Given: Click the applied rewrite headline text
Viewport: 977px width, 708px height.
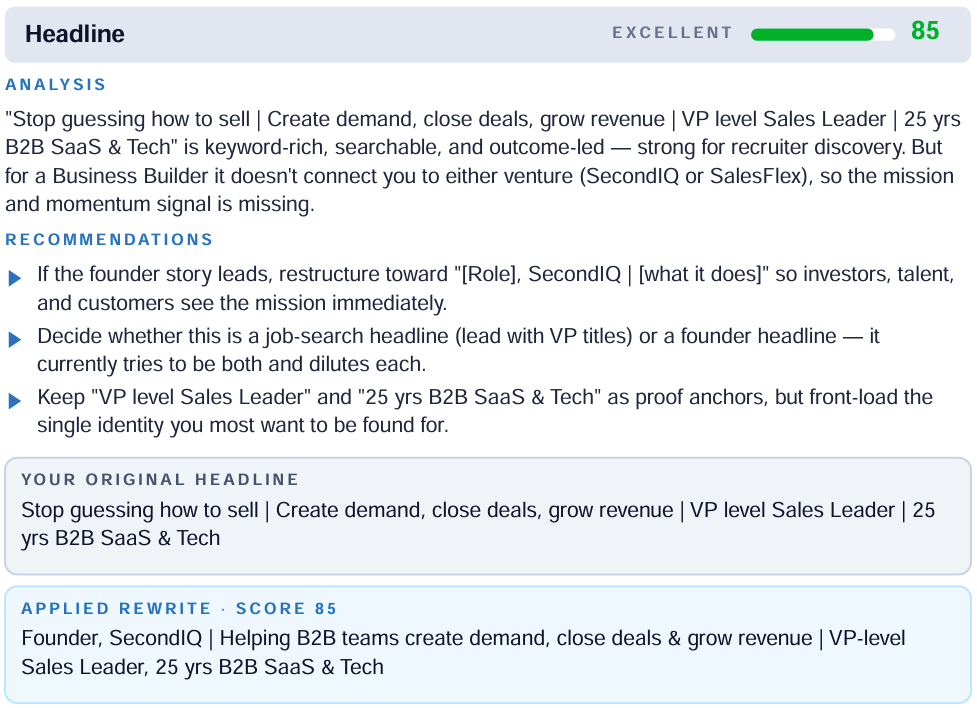Looking at the screenshot, I should [463, 653].
